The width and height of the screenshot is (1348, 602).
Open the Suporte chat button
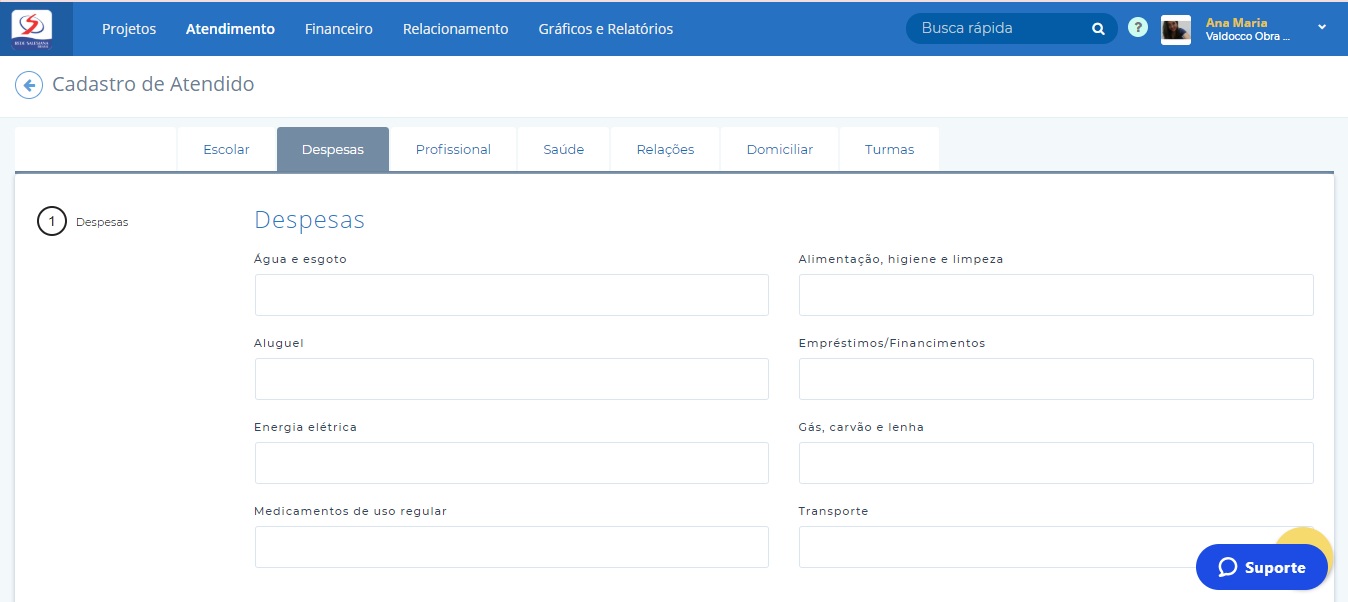coord(1261,567)
